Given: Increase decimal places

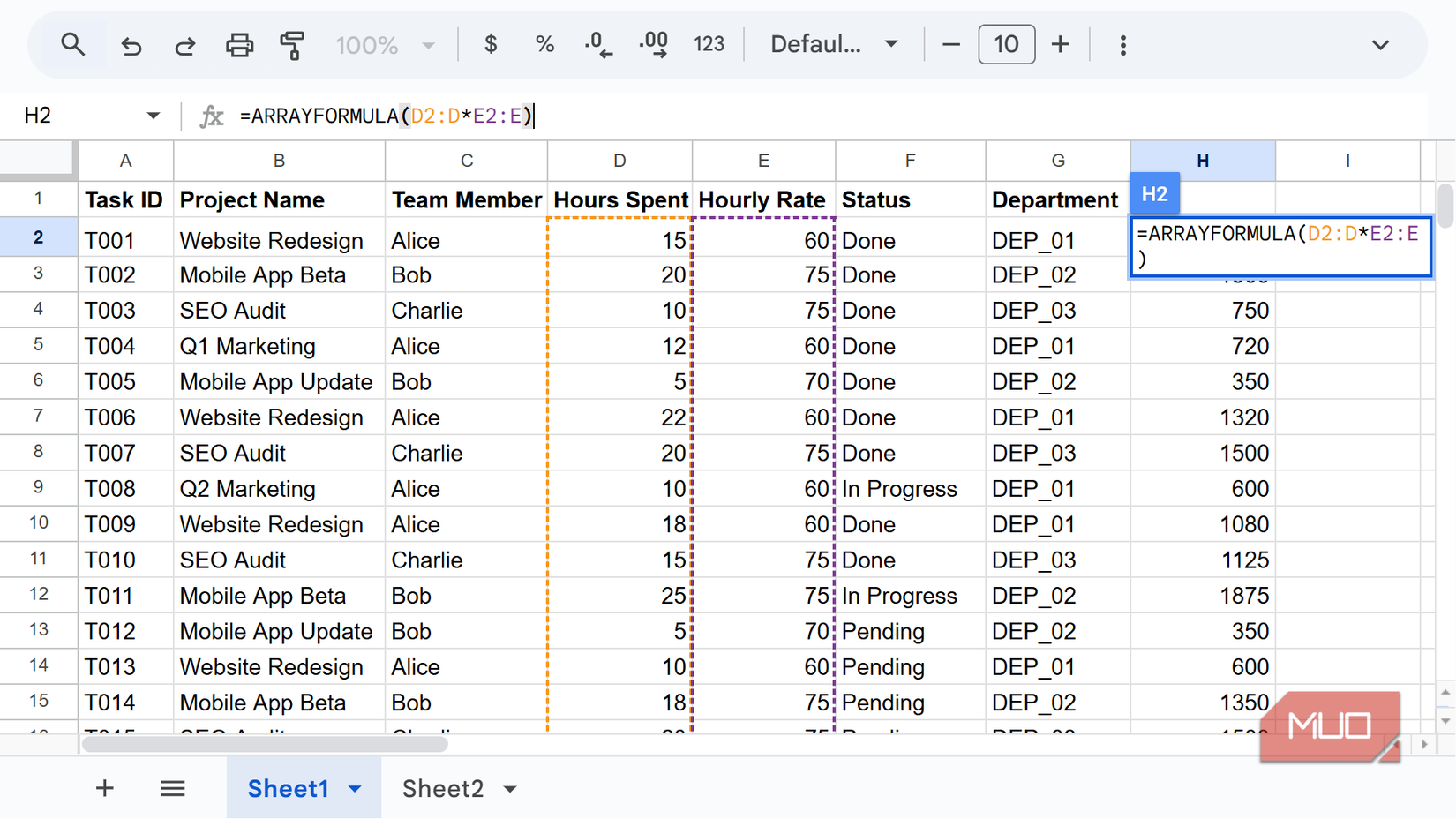Looking at the screenshot, I should tap(653, 44).
